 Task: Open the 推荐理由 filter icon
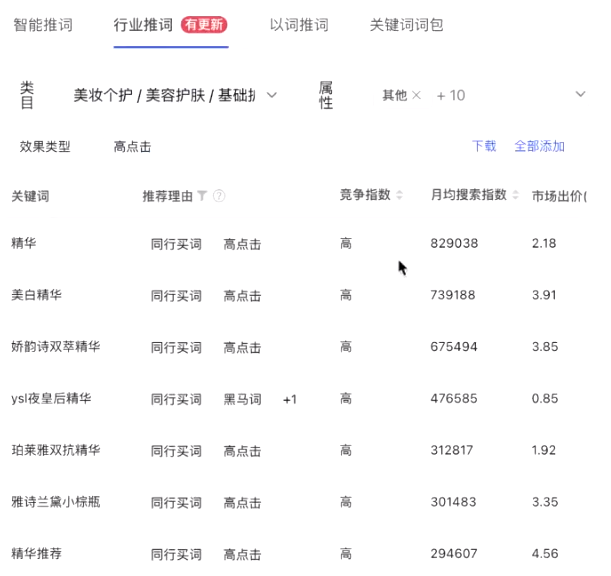click(x=202, y=195)
